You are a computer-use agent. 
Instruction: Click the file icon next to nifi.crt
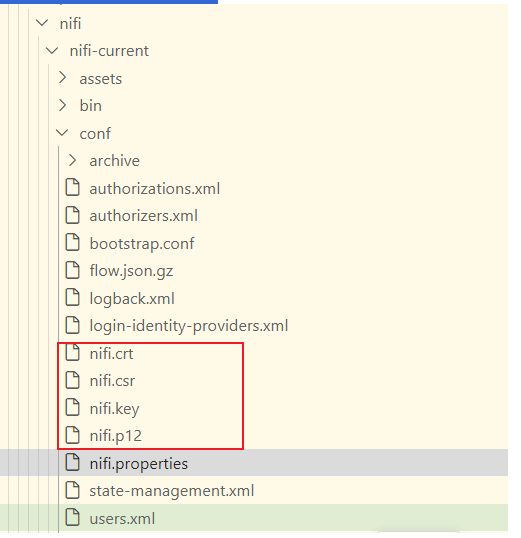[x=73, y=352]
